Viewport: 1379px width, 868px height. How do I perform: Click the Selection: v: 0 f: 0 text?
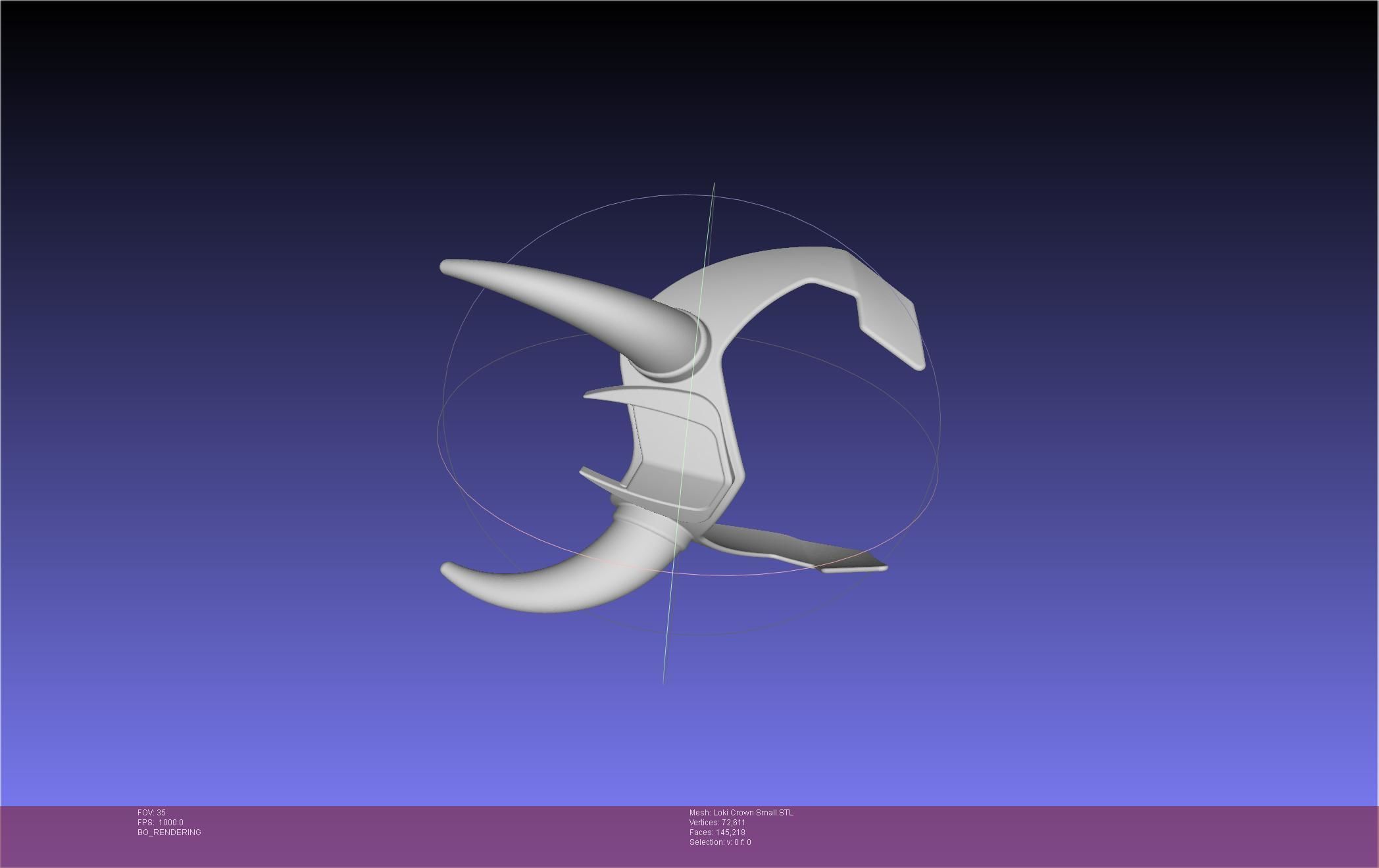click(x=720, y=842)
